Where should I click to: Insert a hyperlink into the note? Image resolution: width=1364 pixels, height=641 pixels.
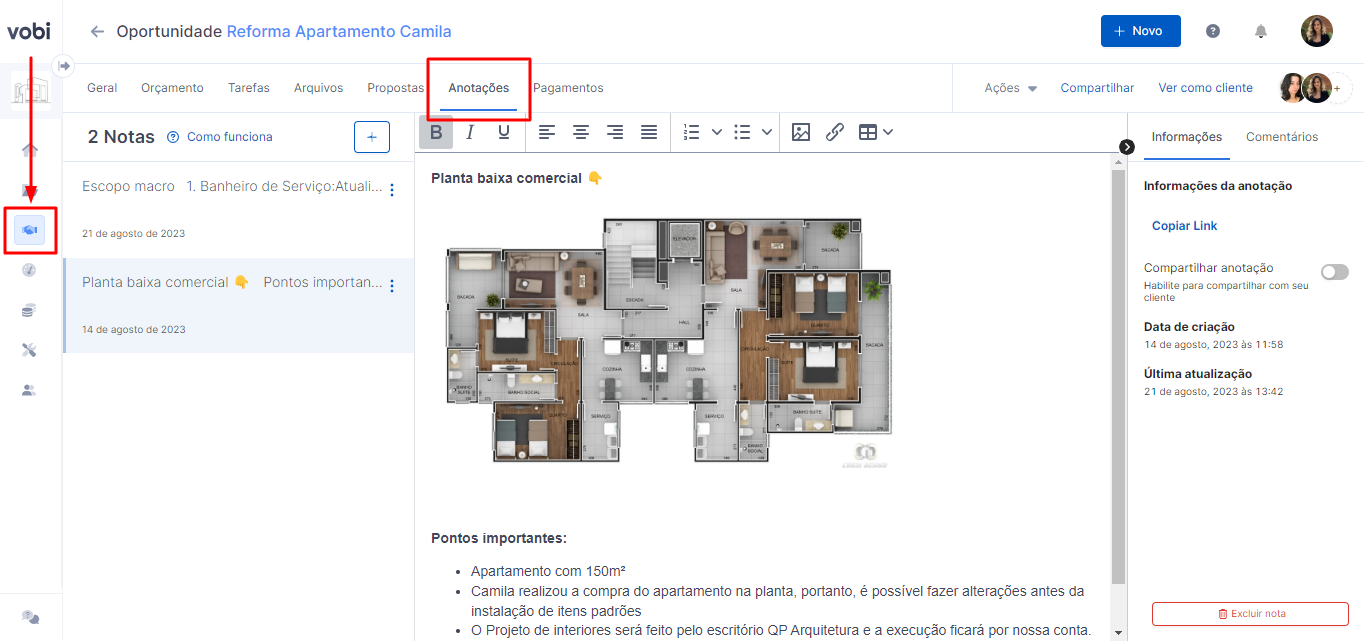click(835, 132)
